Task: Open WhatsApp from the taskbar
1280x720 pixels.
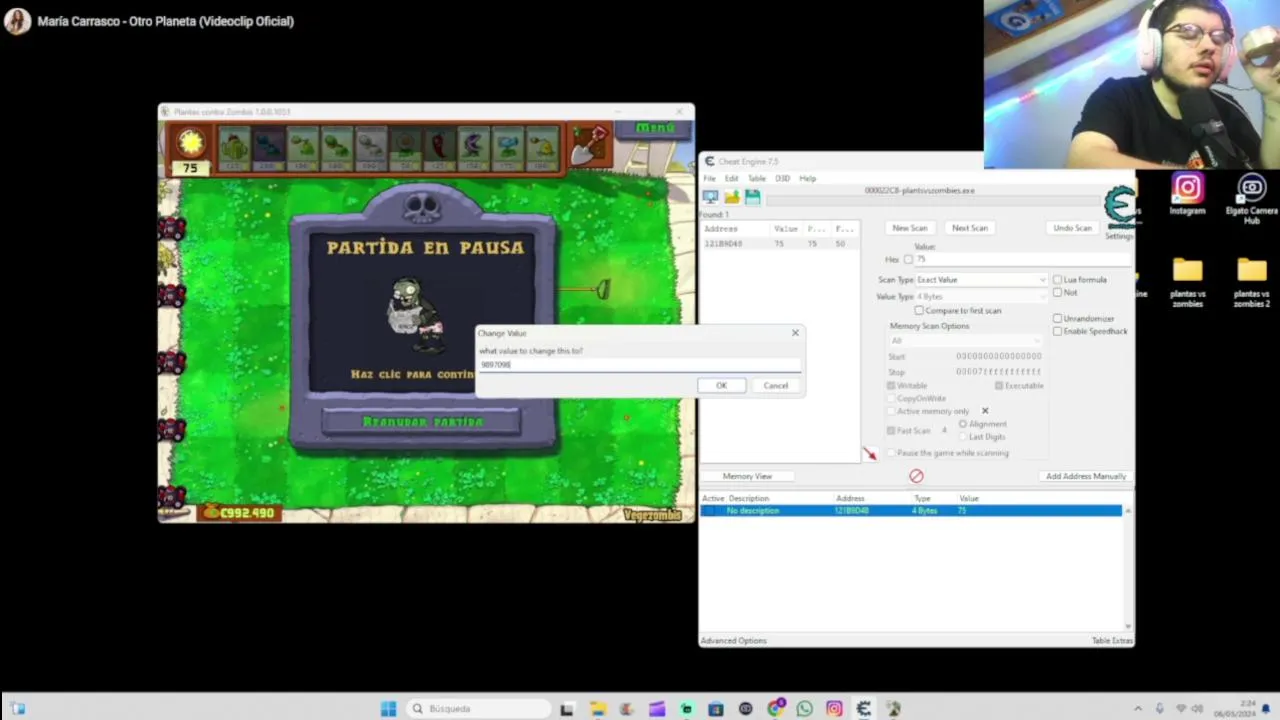Action: coord(805,709)
